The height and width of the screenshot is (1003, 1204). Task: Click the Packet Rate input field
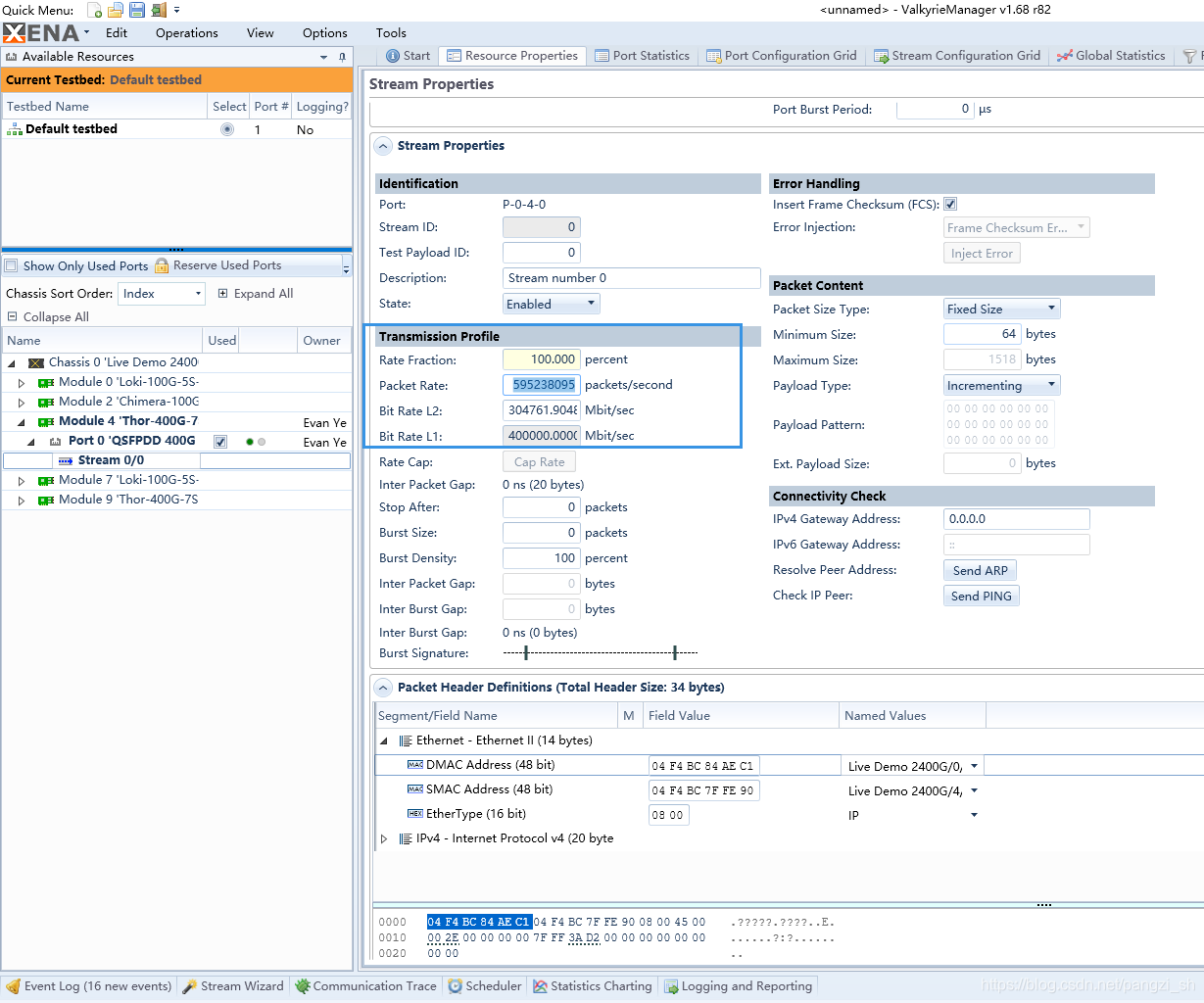[x=541, y=385]
